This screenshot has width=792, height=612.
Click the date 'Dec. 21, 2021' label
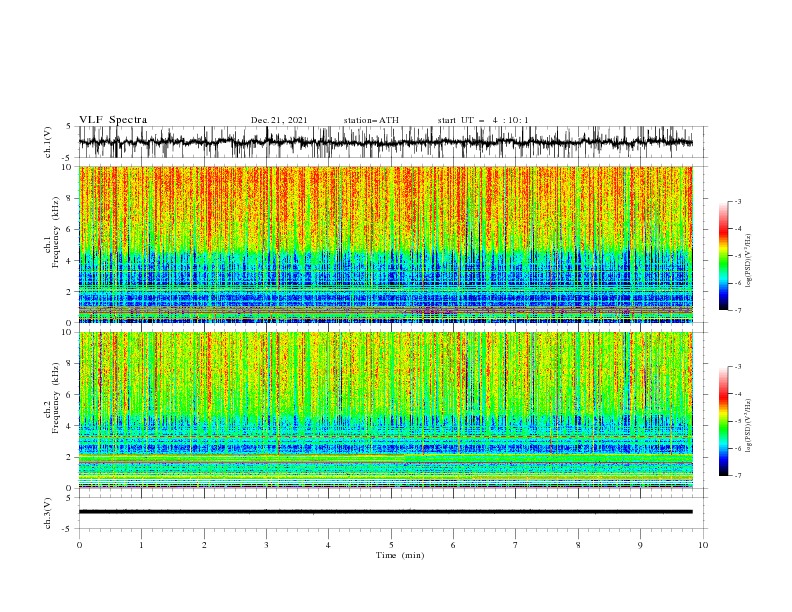pyautogui.click(x=279, y=120)
